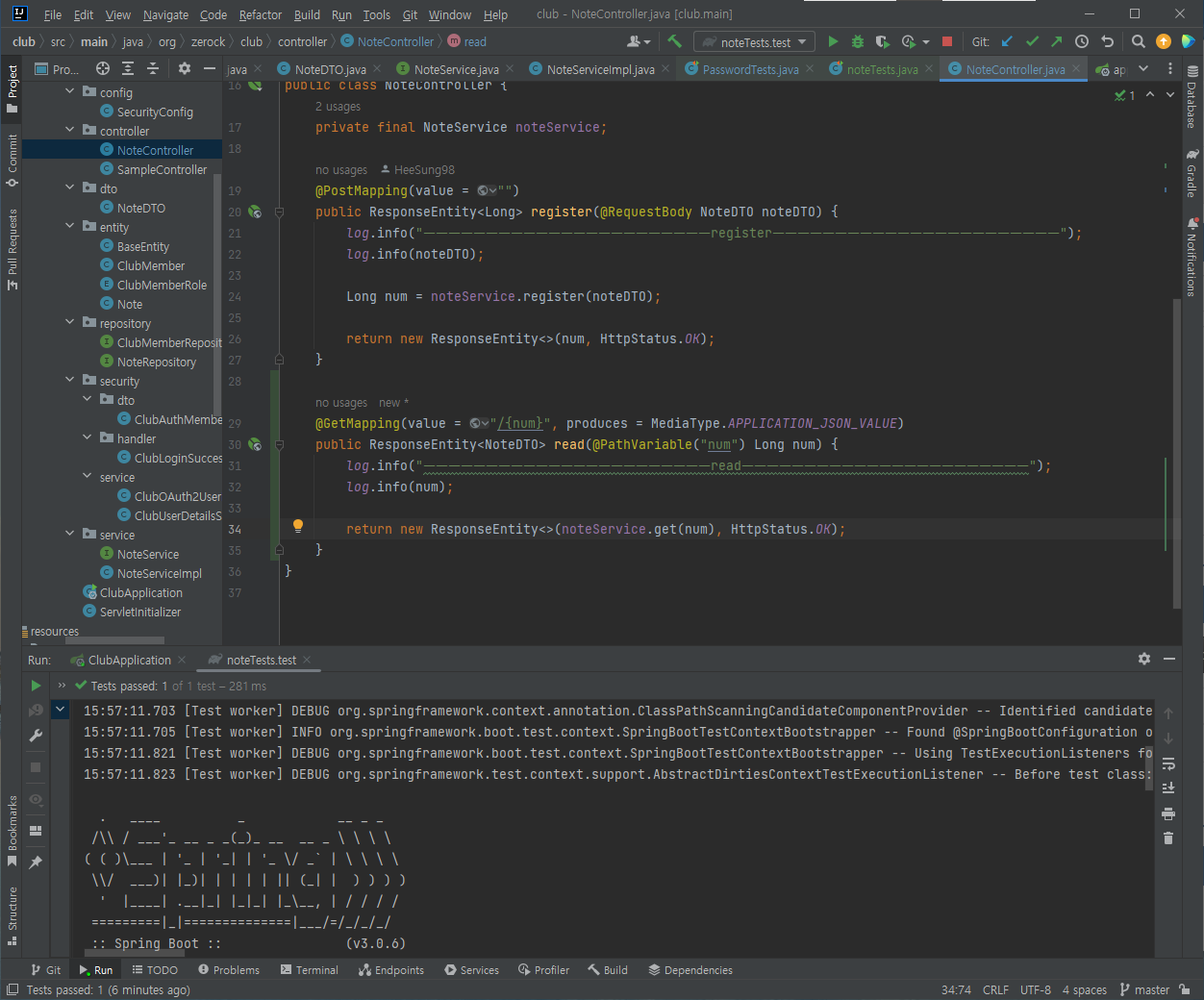Open Search Everywhere magnifier icon
Viewport: 1204px width, 1000px height.
pos(1139,41)
